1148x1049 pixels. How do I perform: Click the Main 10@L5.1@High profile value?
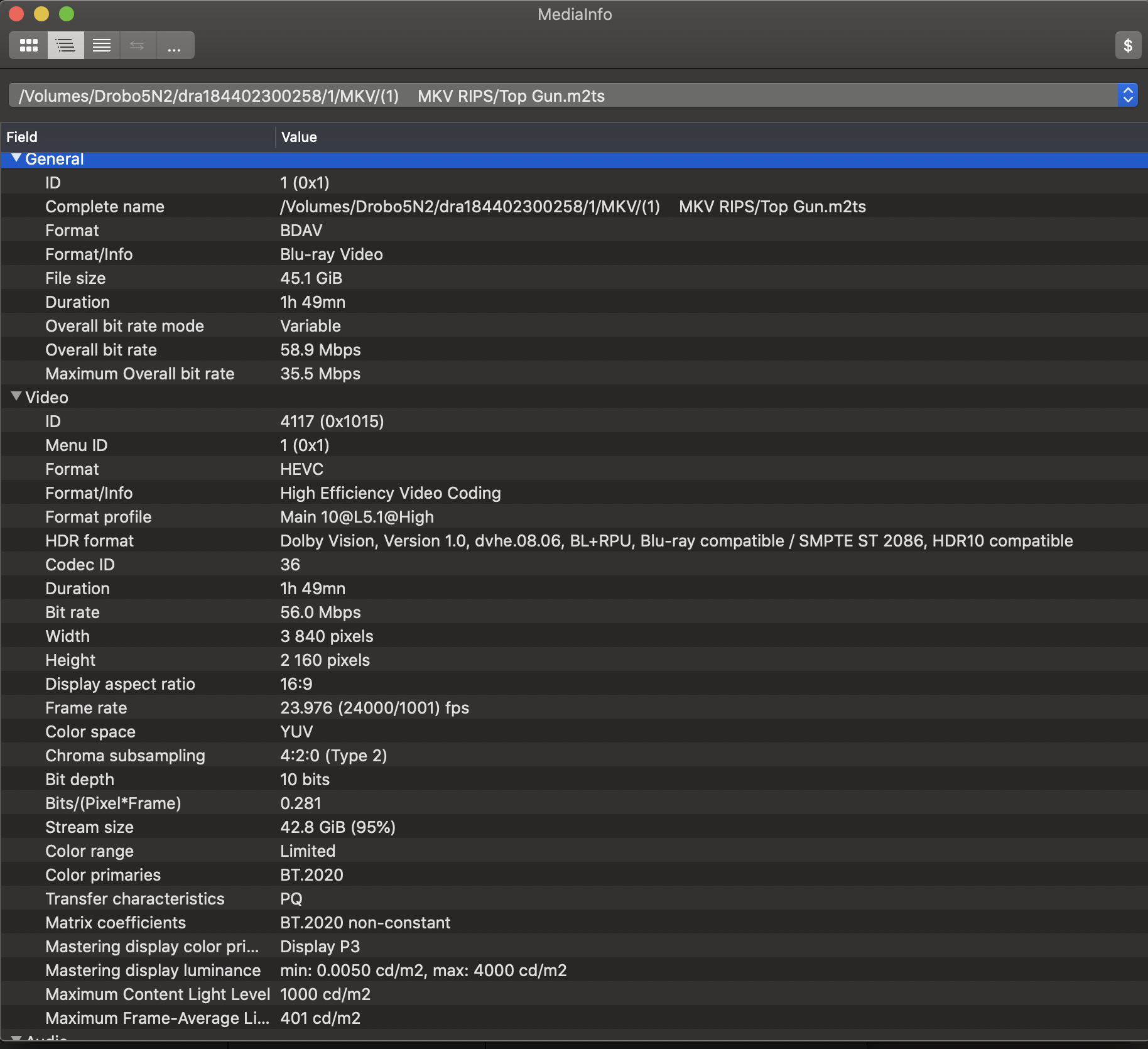[357, 517]
